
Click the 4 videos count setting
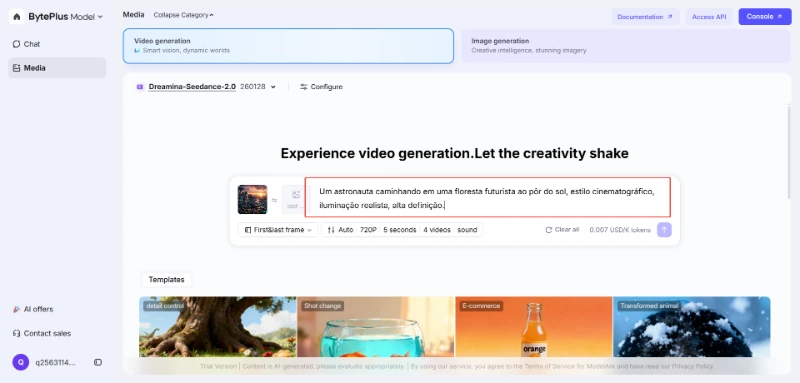point(437,230)
